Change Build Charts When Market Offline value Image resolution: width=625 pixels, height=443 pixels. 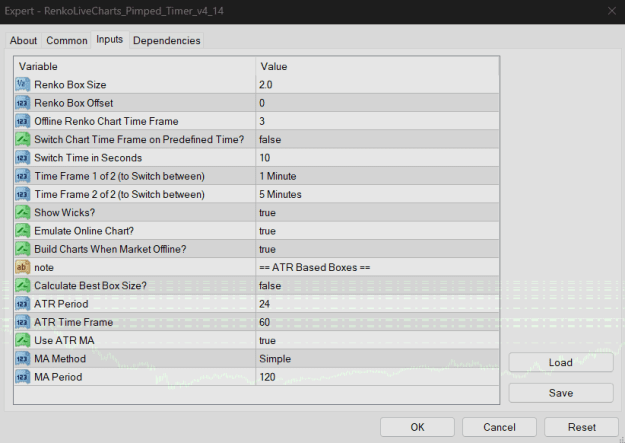tap(377, 249)
